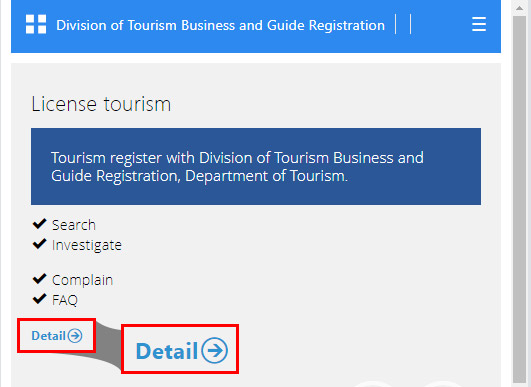Select the Complain list item text
The width and height of the screenshot is (531, 387).
[x=82, y=280]
